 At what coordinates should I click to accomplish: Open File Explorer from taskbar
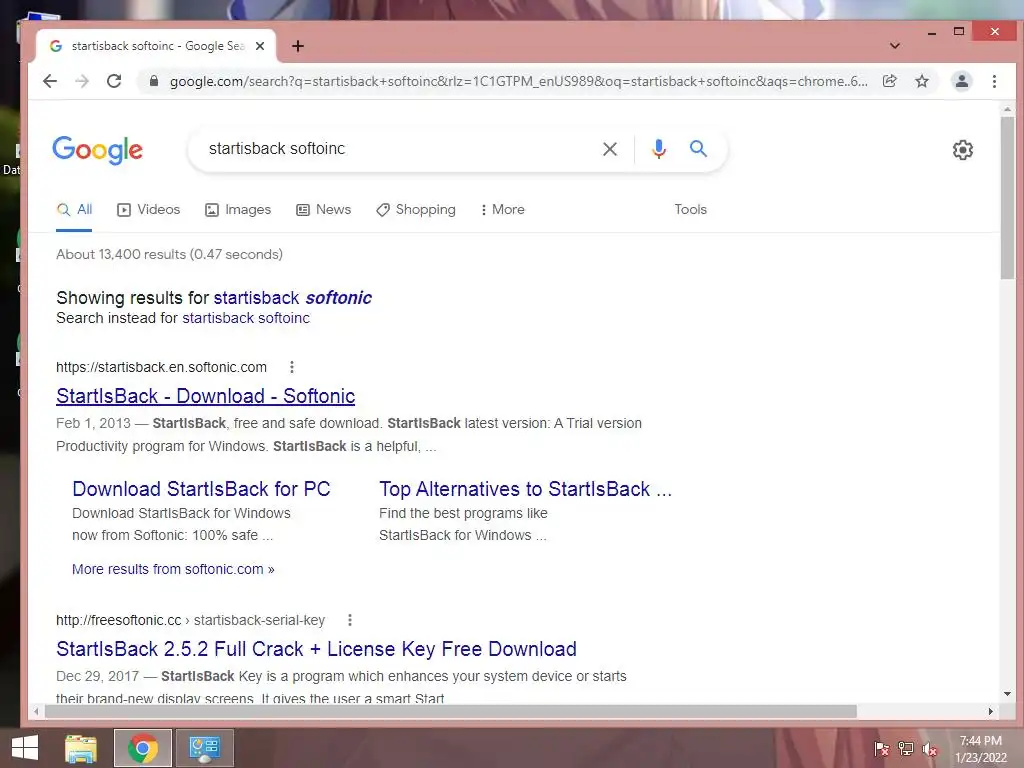(x=81, y=748)
